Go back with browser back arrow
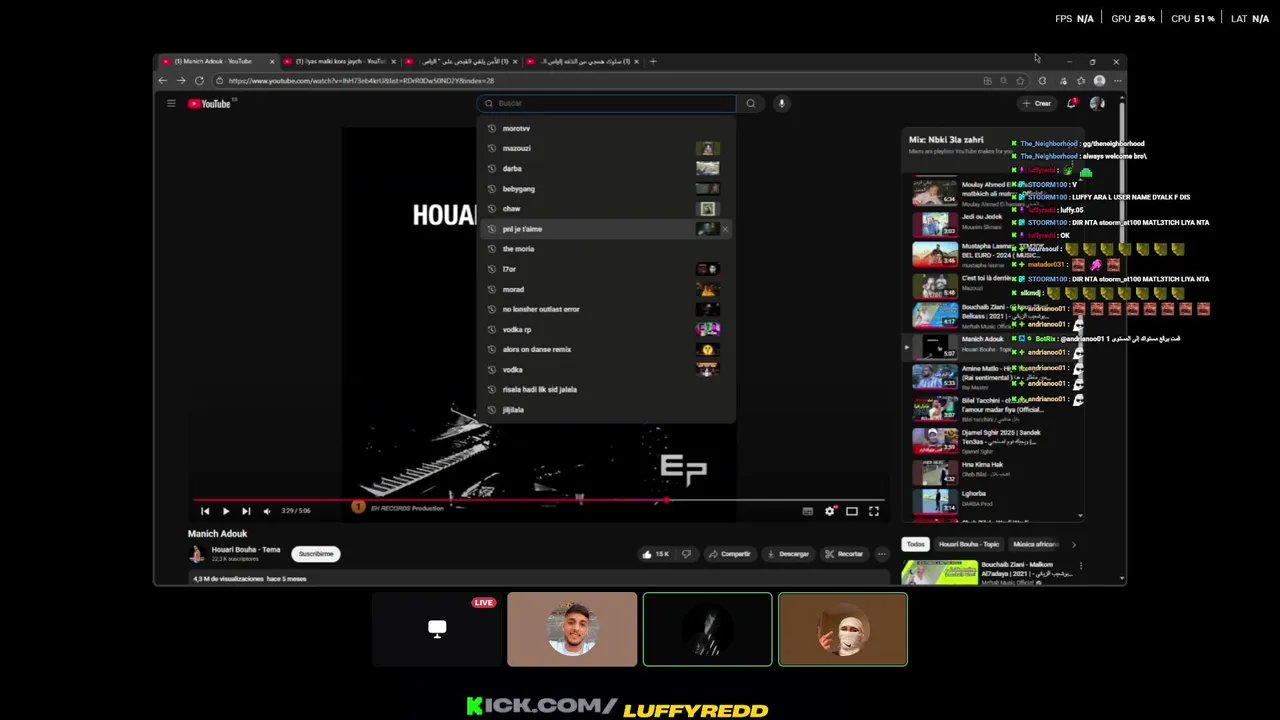This screenshot has width=1280, height=720. click(163, 81)
